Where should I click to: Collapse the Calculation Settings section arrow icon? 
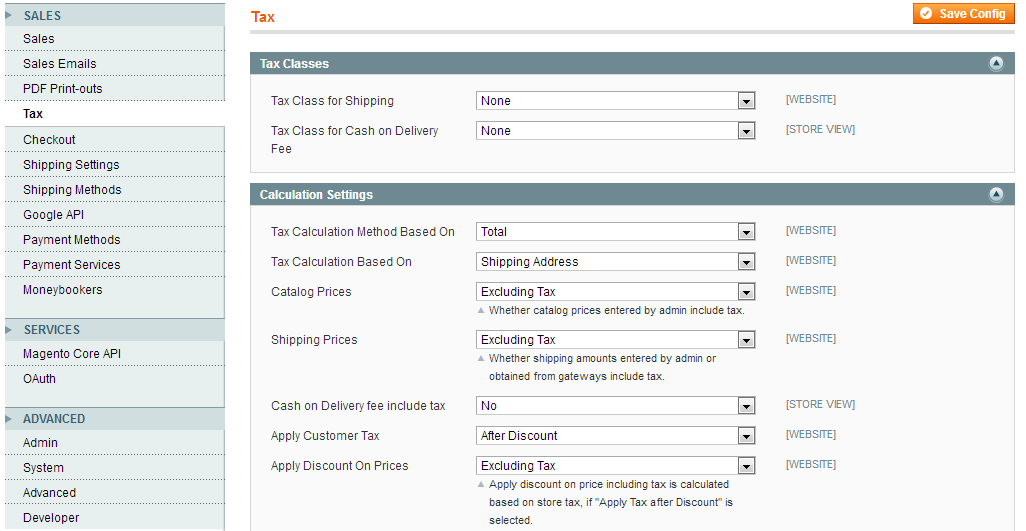coord(996,194)
